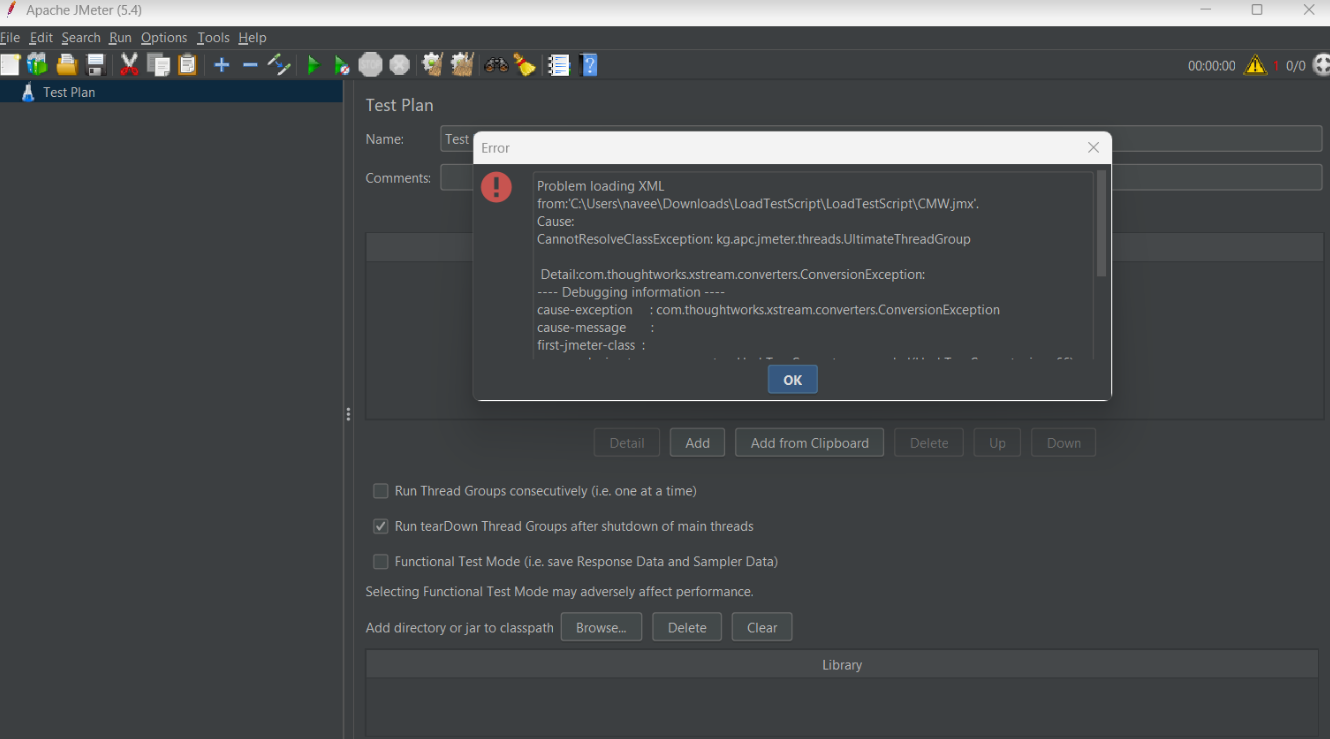Click OK in the Error dialog

[793, 380]
